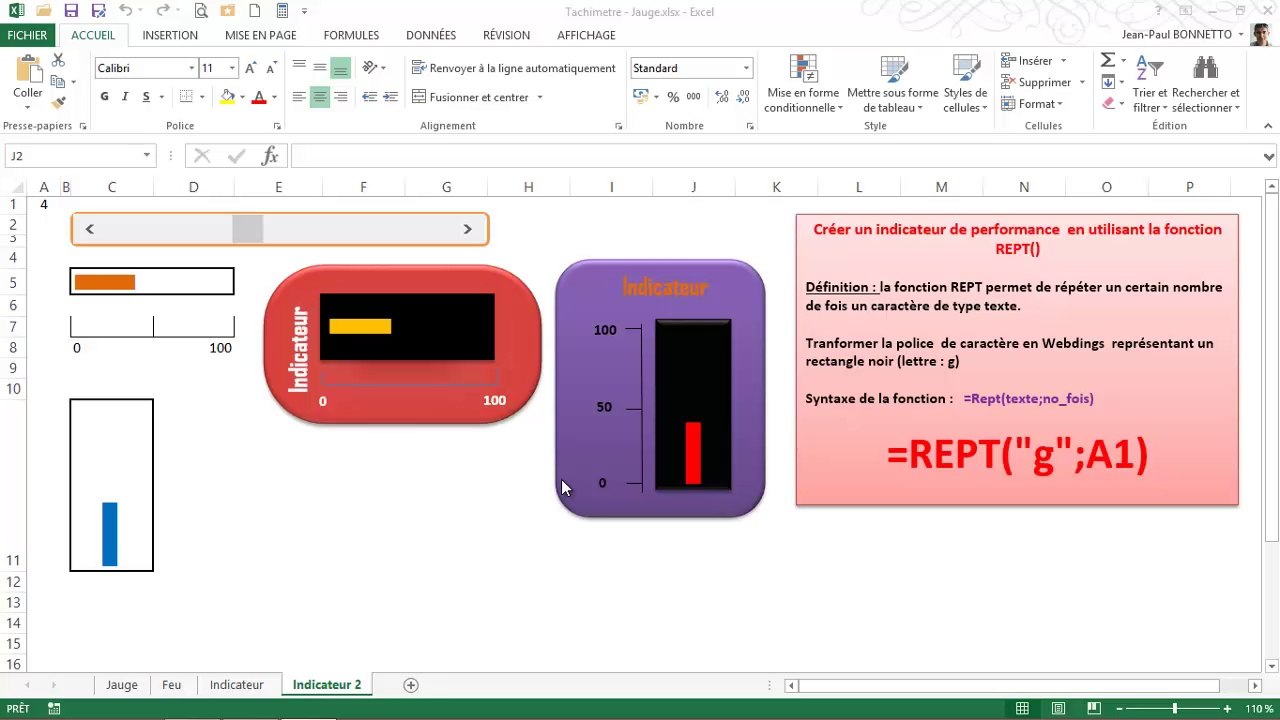Click the zoom slider in the status bar
The width and height of the screenshot is (1280, 720).
[1175, 709]
